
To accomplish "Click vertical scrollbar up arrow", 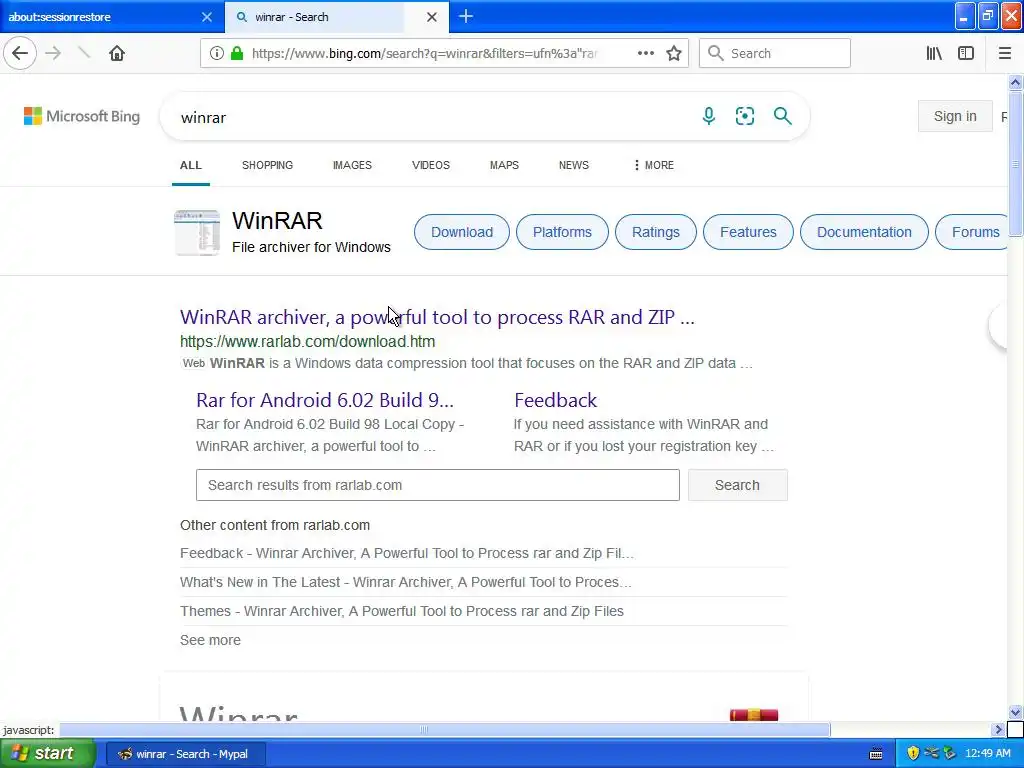I will pyautogui.click(x=1015, y=82).
